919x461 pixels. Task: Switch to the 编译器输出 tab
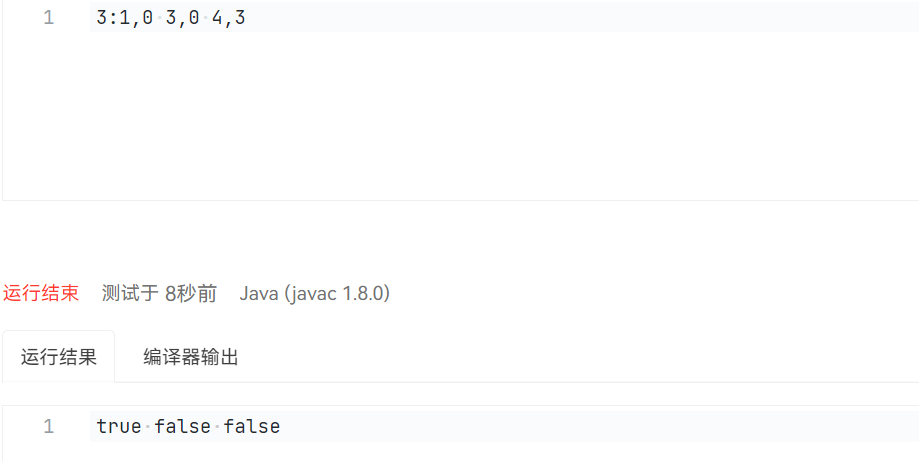(190, 357)
